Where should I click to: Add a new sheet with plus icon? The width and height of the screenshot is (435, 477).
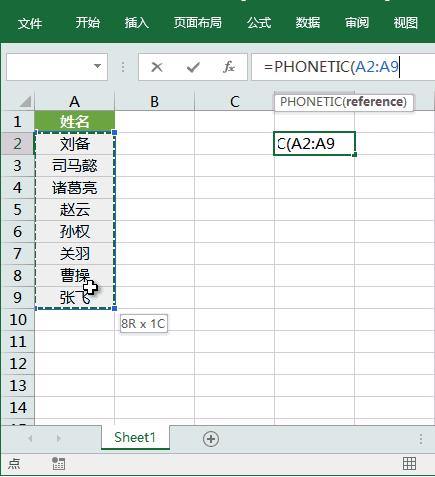(211, 439)
